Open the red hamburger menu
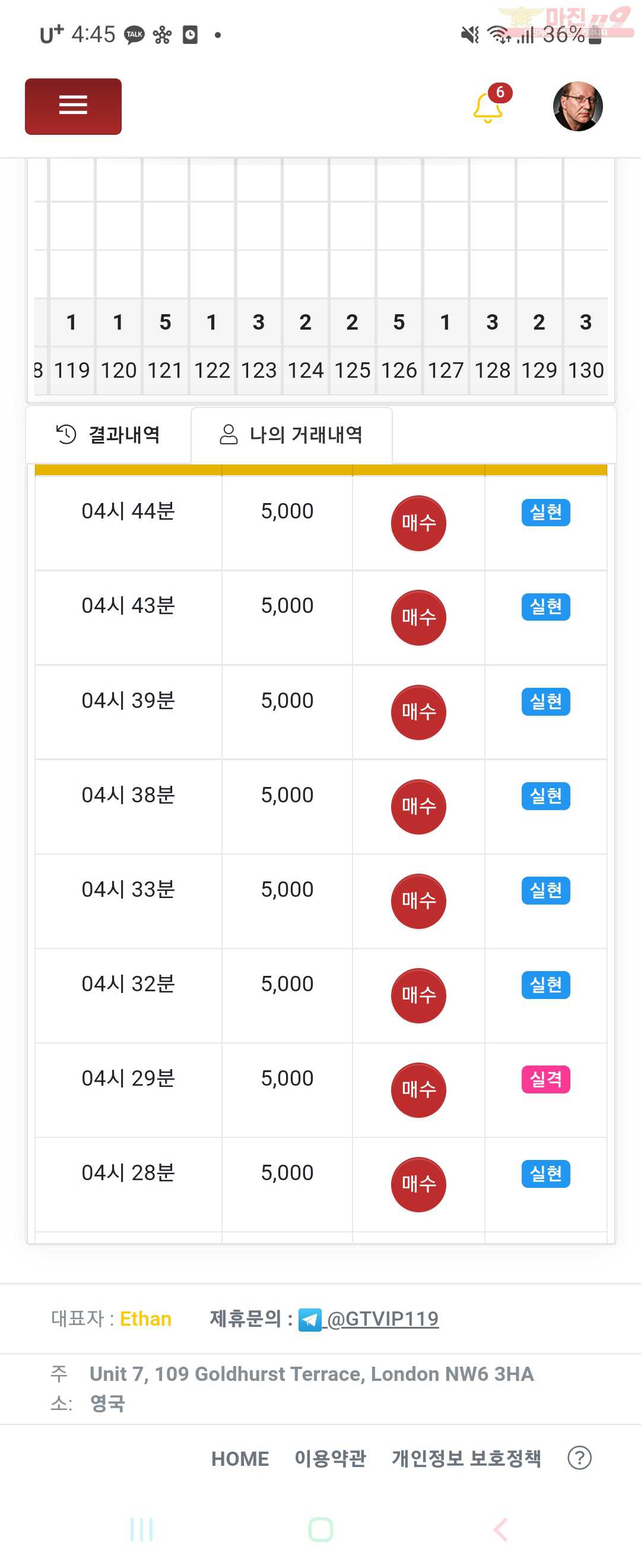This screenshot has height=1568, width=641. 73,106
